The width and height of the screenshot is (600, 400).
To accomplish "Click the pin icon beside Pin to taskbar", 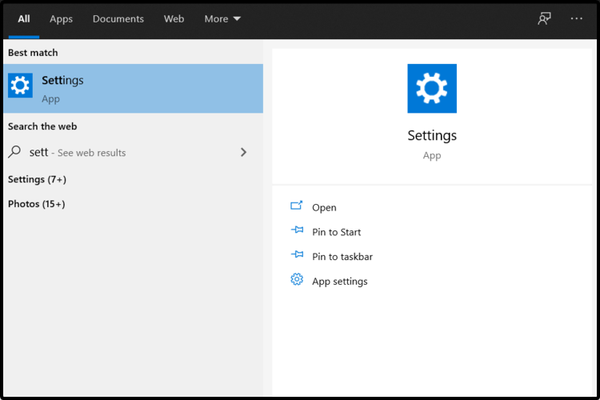I will coord(296,256).
